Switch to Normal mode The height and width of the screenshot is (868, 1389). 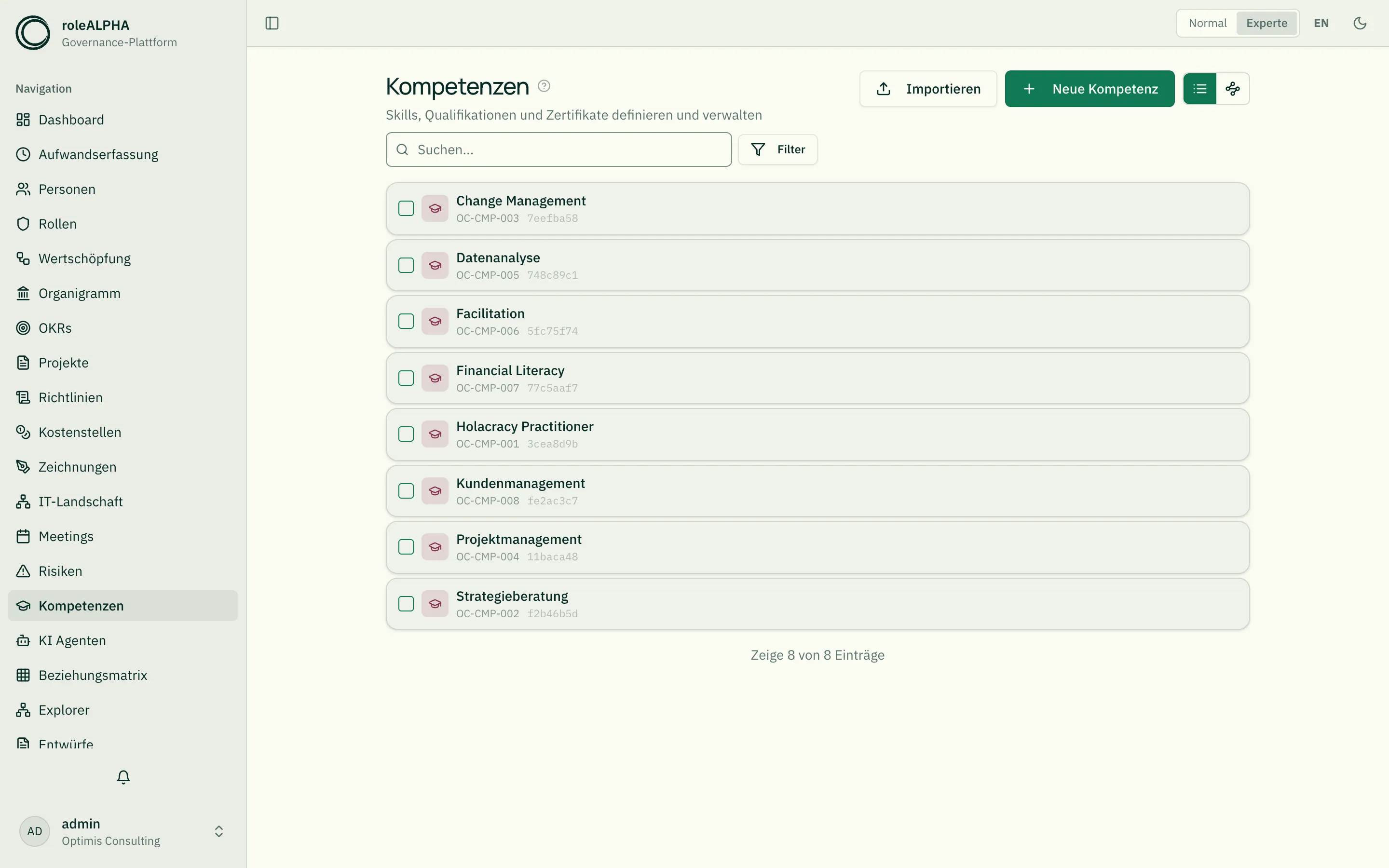click(x=1207, y=23)
